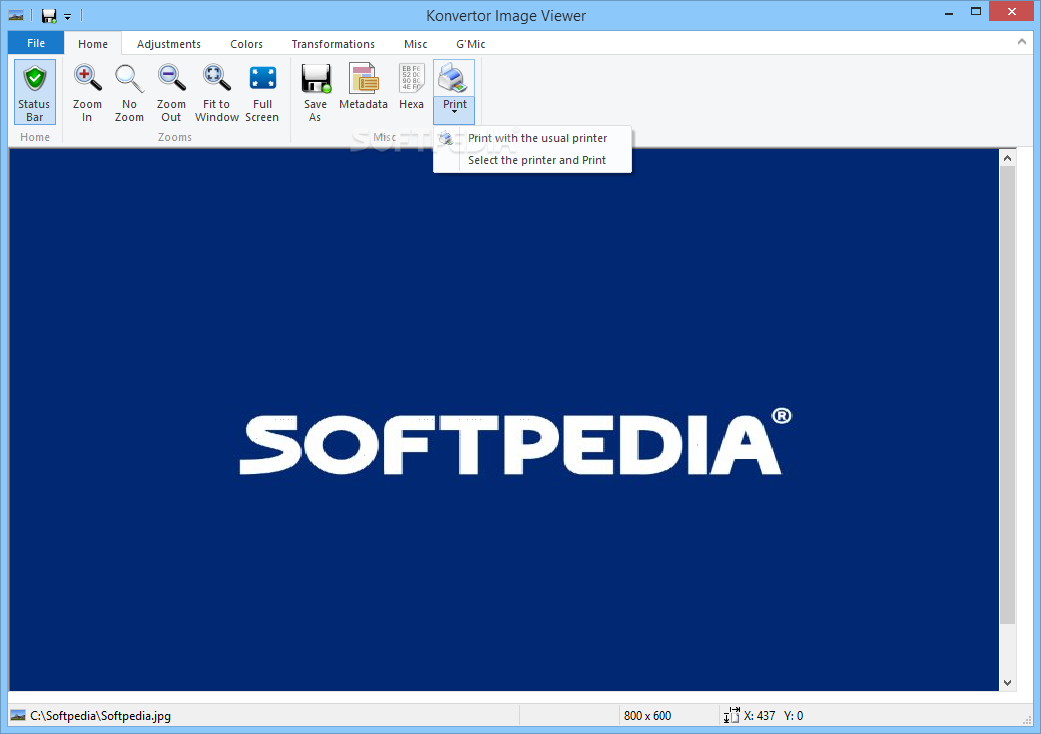Open the Metadata viewer icon
The width and height of the screenshot is (1041, 734).
point(363,78)
